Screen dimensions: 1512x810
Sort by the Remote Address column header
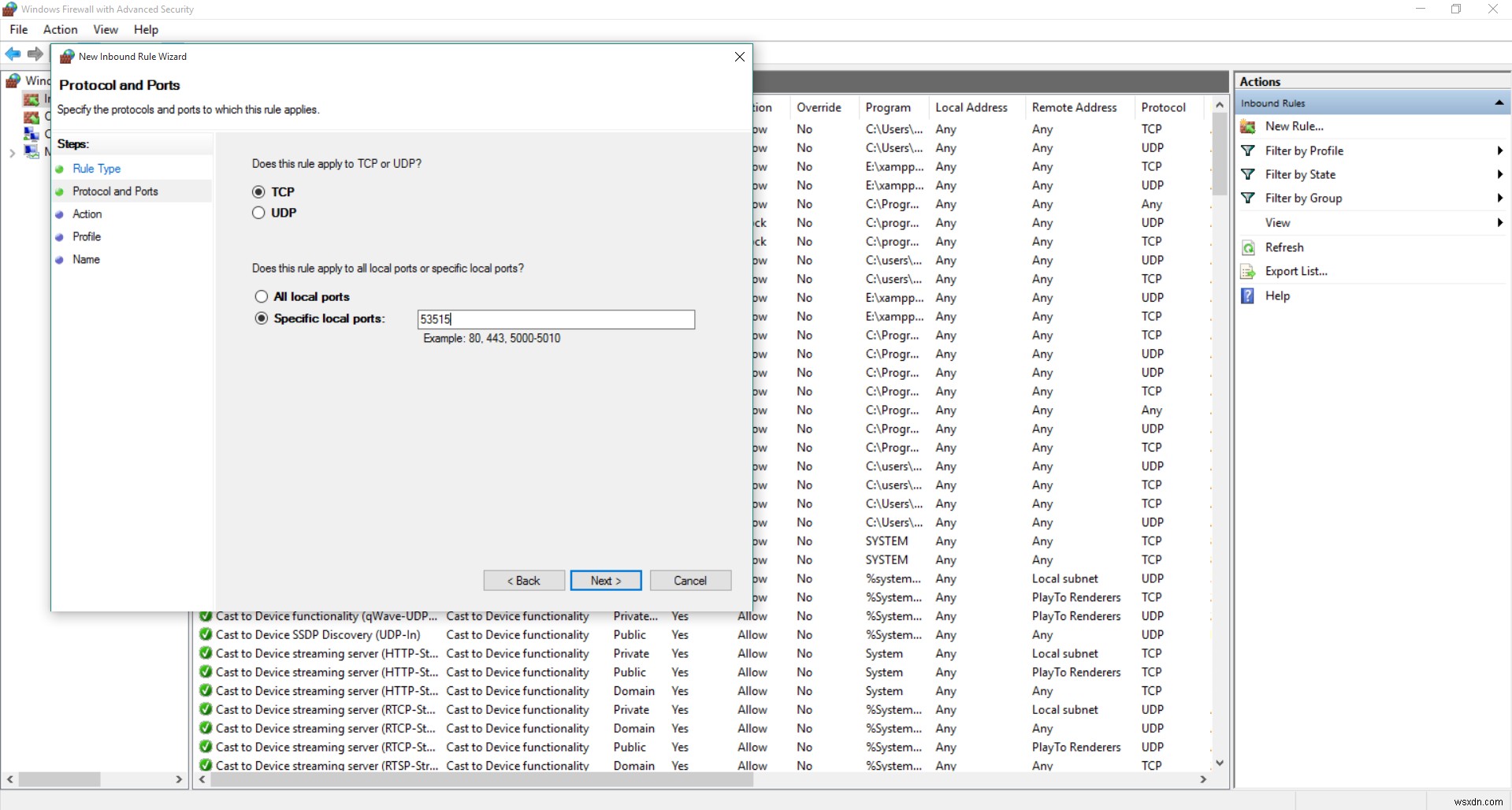point(1075,107)
